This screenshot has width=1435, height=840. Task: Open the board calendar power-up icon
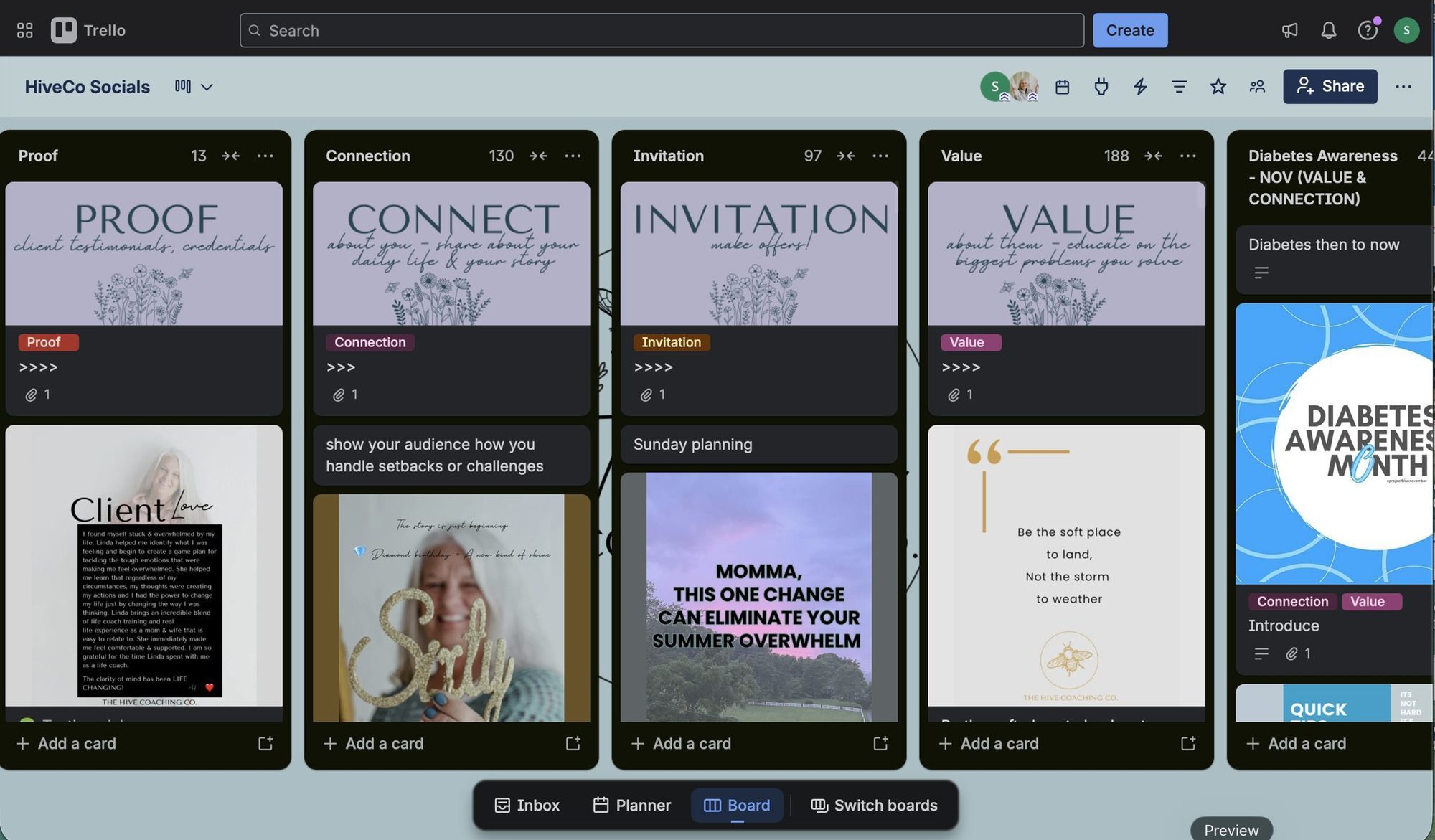click(1062, 87)
